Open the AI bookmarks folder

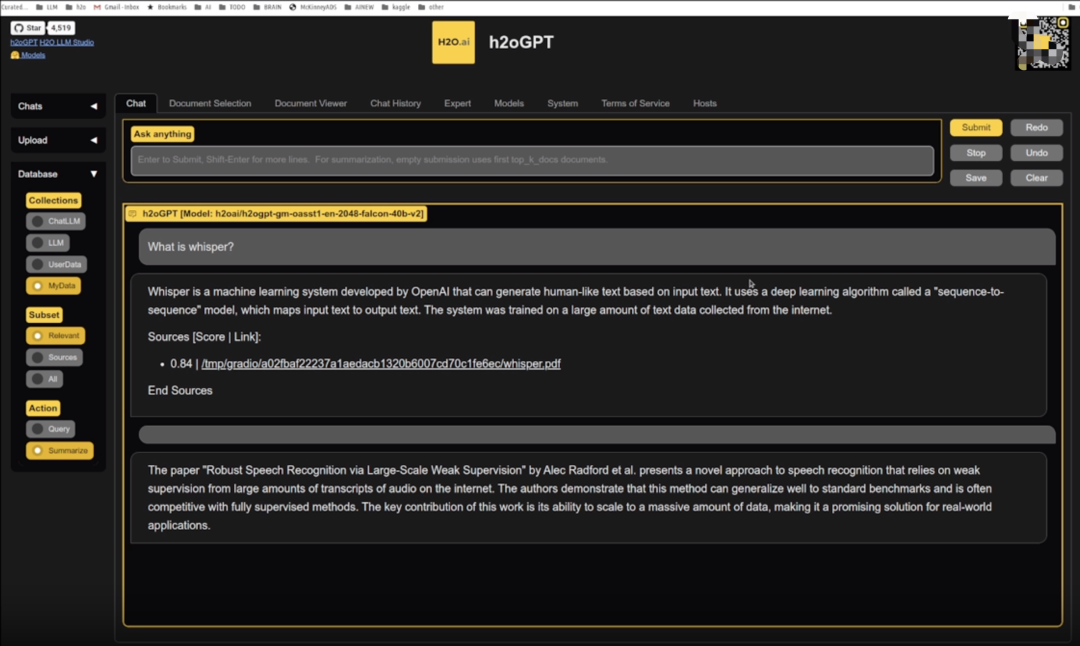pos(203,7)
